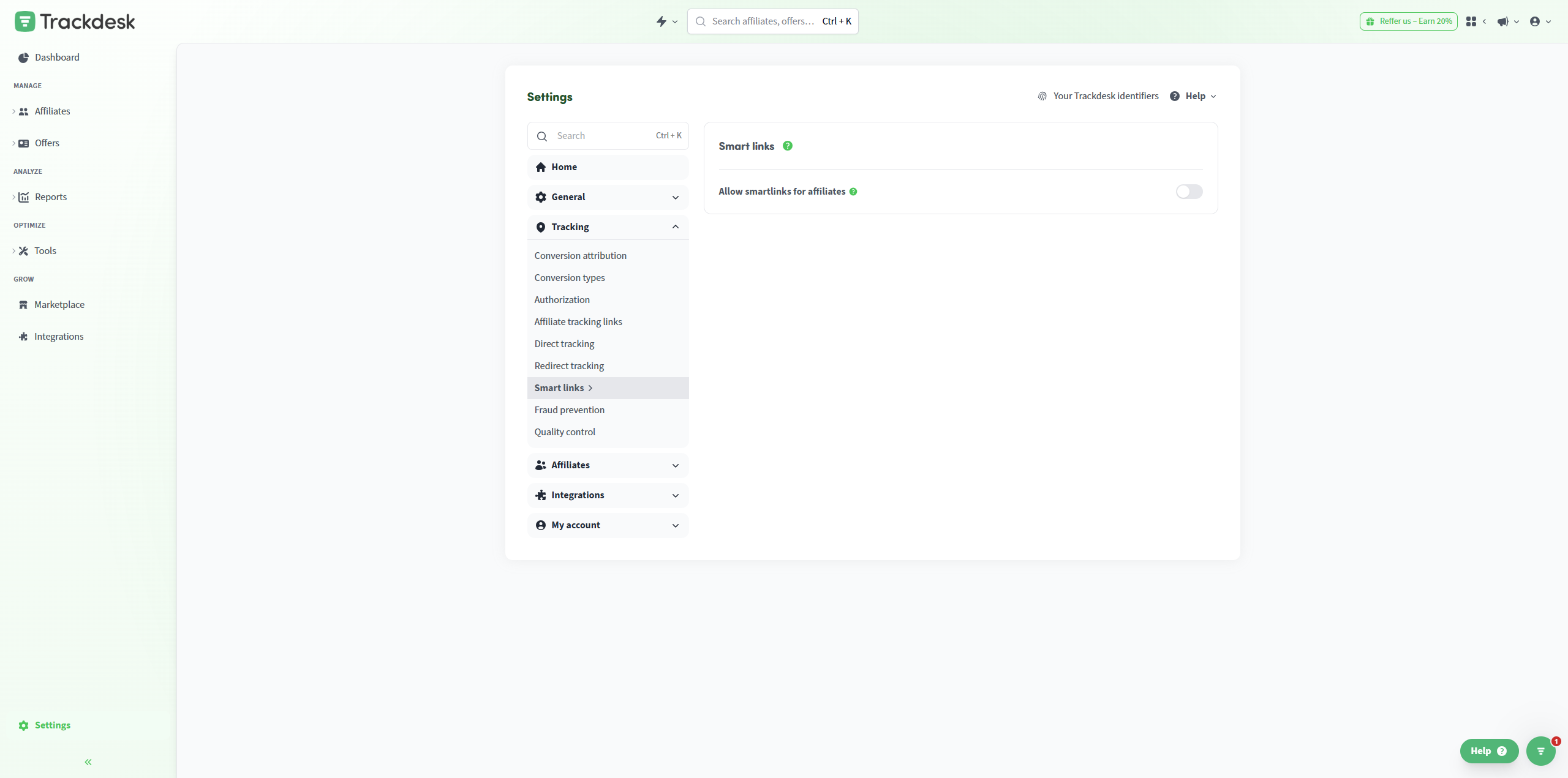Image resolution: width=1568 pixels, height=778 pixels.
Task: Click the apps grid icon in header
Action: 1471,21
